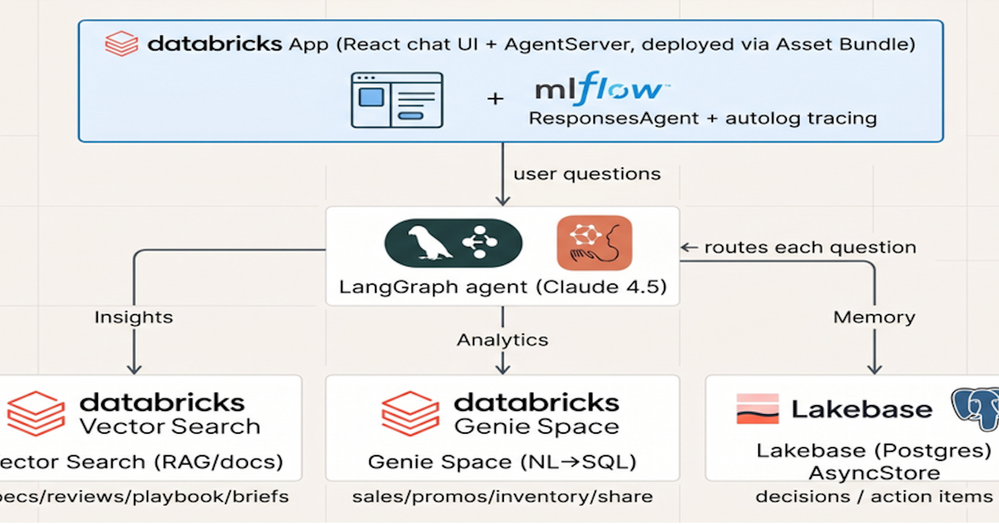Click the orange Claude icon
The width and height of the screenshot is (999, 524).
coord(594,243)
